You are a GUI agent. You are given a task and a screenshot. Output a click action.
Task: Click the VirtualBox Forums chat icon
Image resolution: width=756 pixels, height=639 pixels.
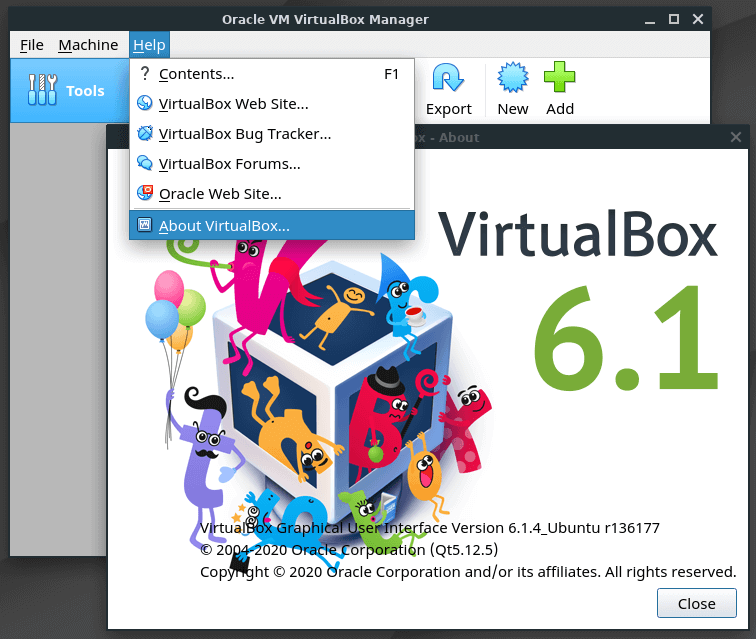[144, 163]
